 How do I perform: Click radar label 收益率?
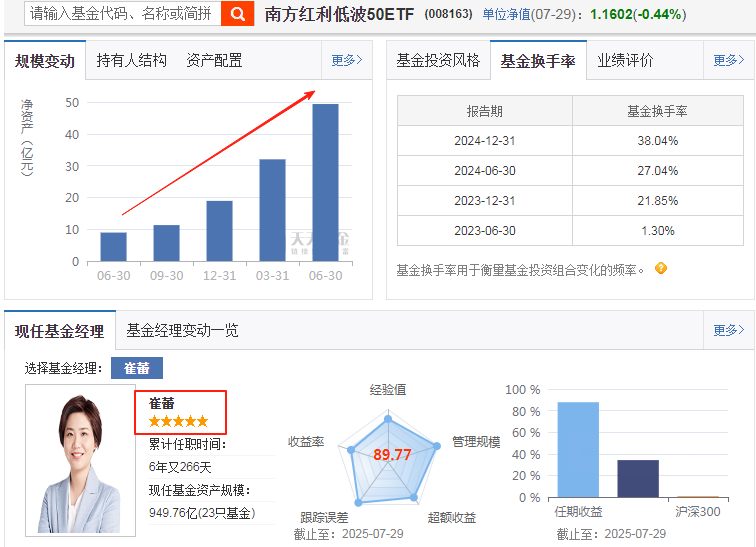(306, 442)
